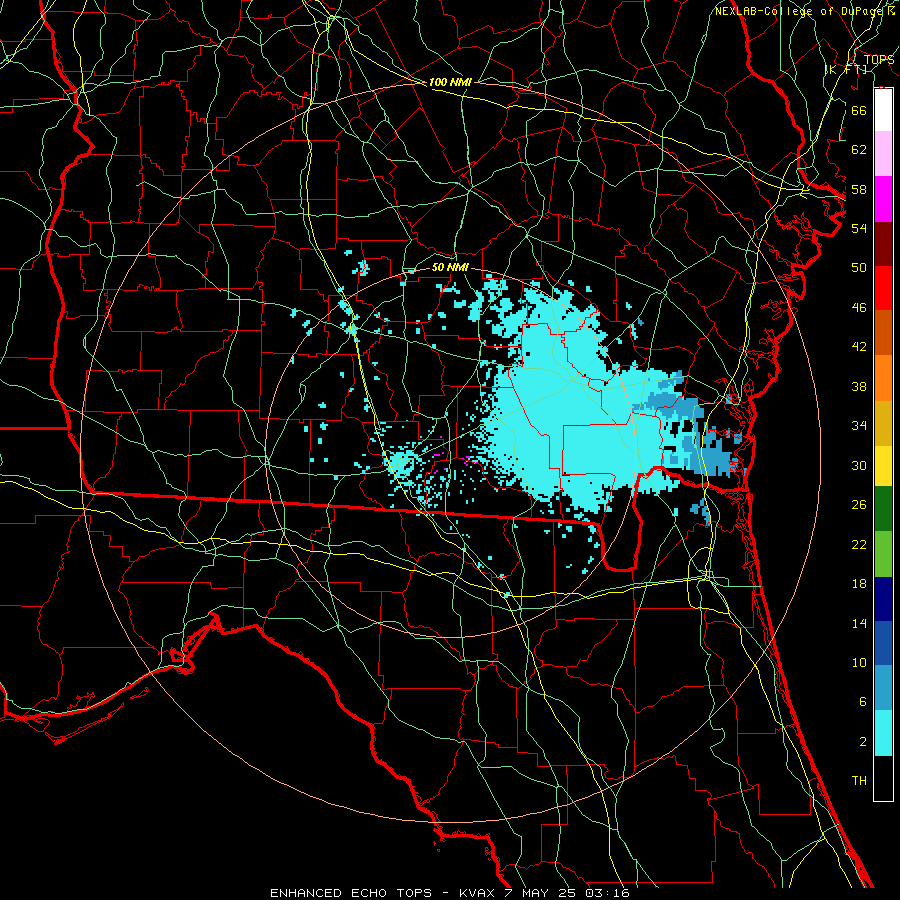This screenshot has width=900, height=900.
Task: Click the "KVAX" radar site identifier
Action: pyautogui.click(x=476, y=893)
